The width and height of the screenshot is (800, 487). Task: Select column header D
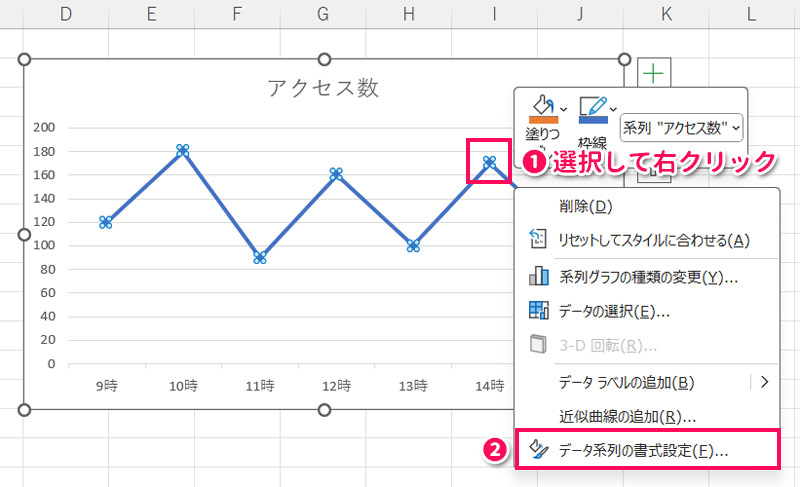[x=66, y=14]
